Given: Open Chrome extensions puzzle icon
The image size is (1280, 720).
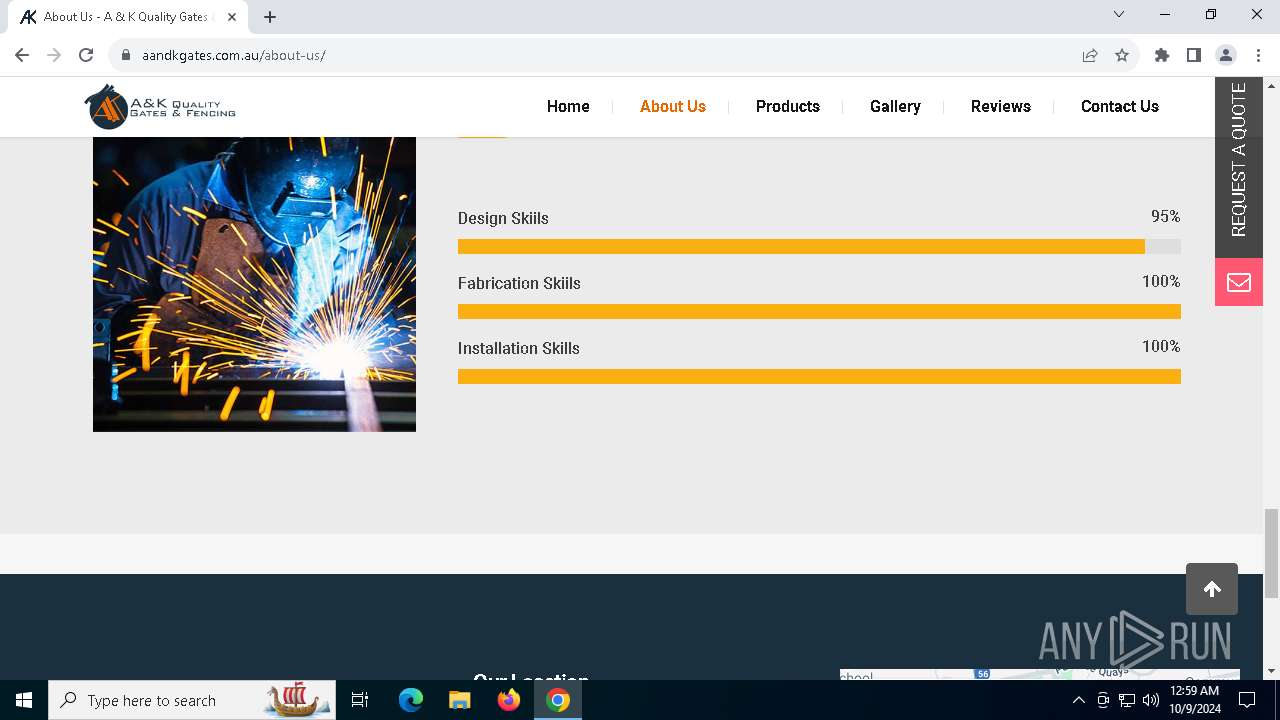Looking at the screenshot, I should click(1162, 55).
